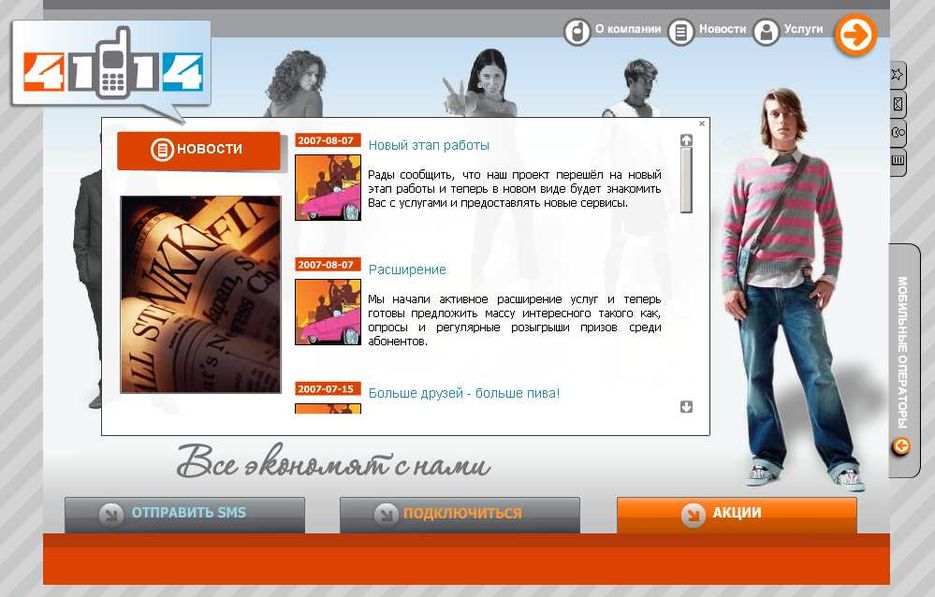The height and width of the screenshot is (597, 935).
Task: Click the bottom side tab with the striped icon
Action: 897,161
